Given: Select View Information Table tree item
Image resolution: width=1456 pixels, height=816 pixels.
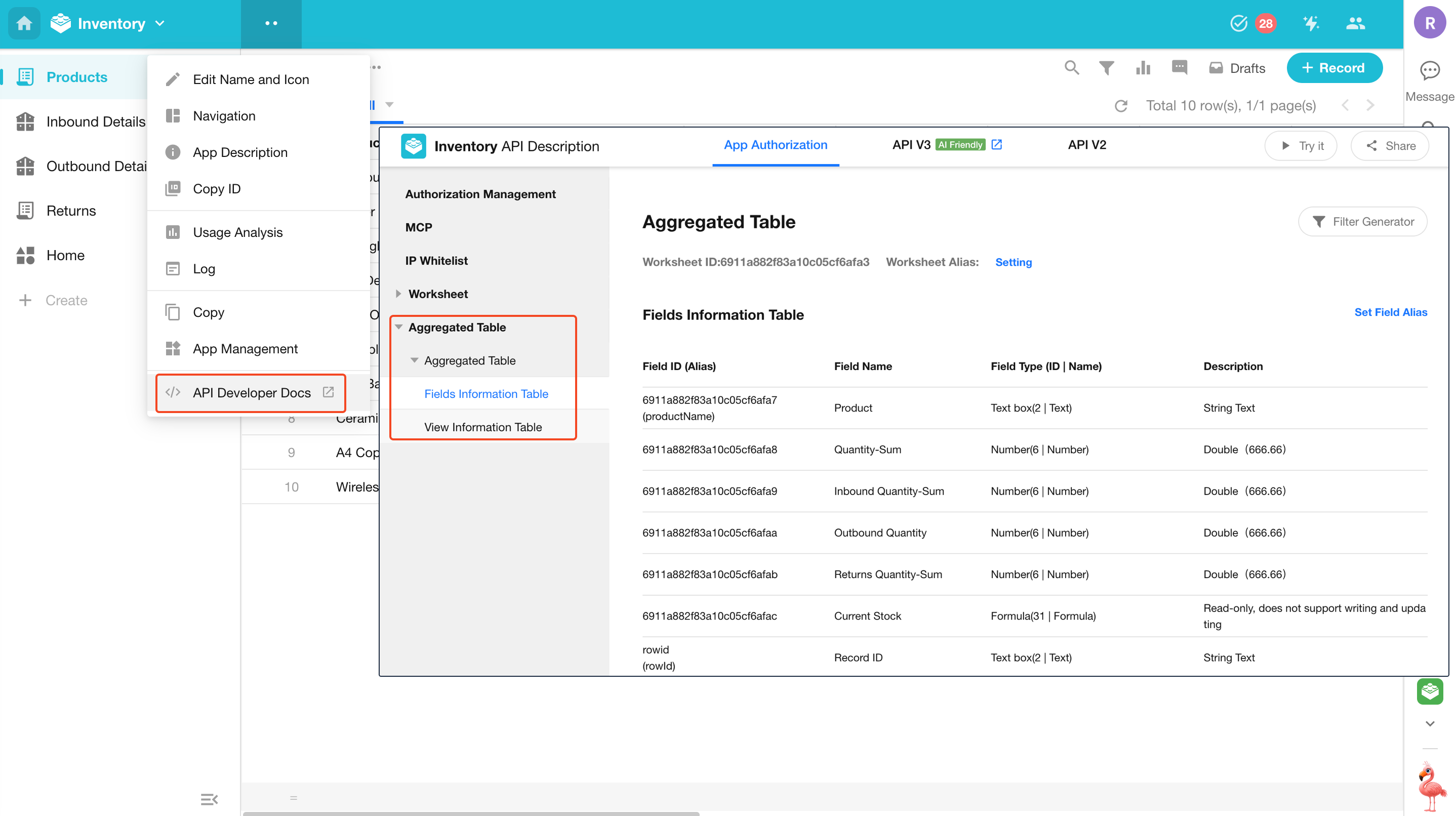Looking at the screenshot, I should 482,427.
